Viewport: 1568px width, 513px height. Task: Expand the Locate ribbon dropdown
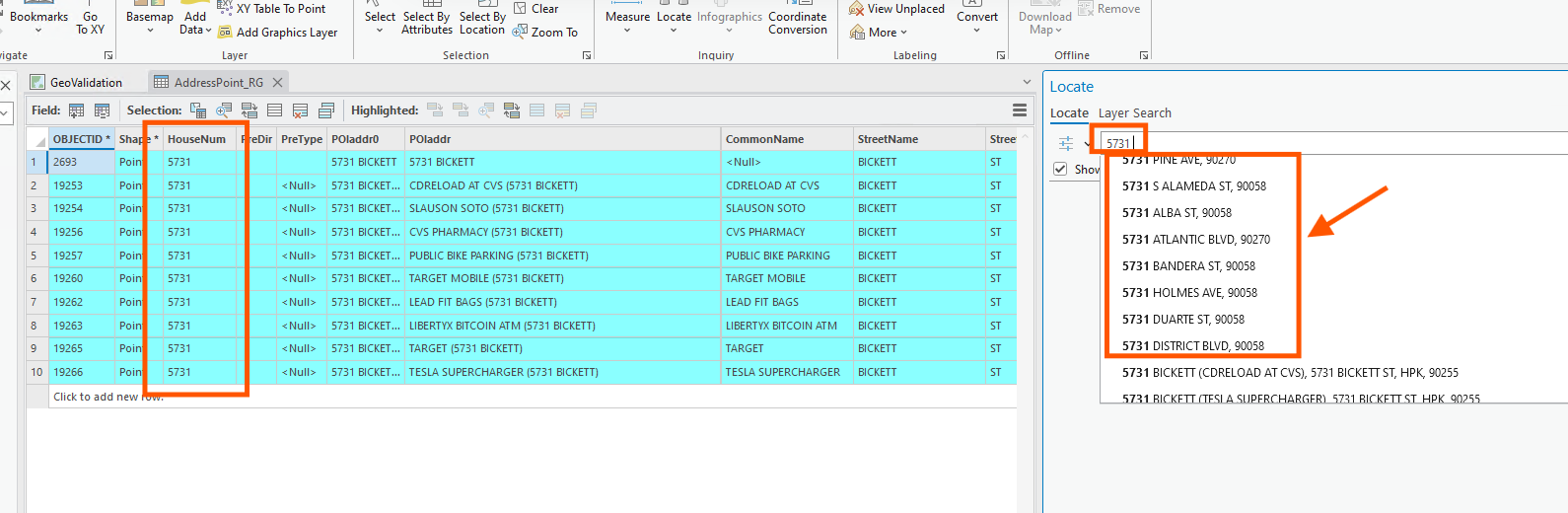click(x=674, y=31)
